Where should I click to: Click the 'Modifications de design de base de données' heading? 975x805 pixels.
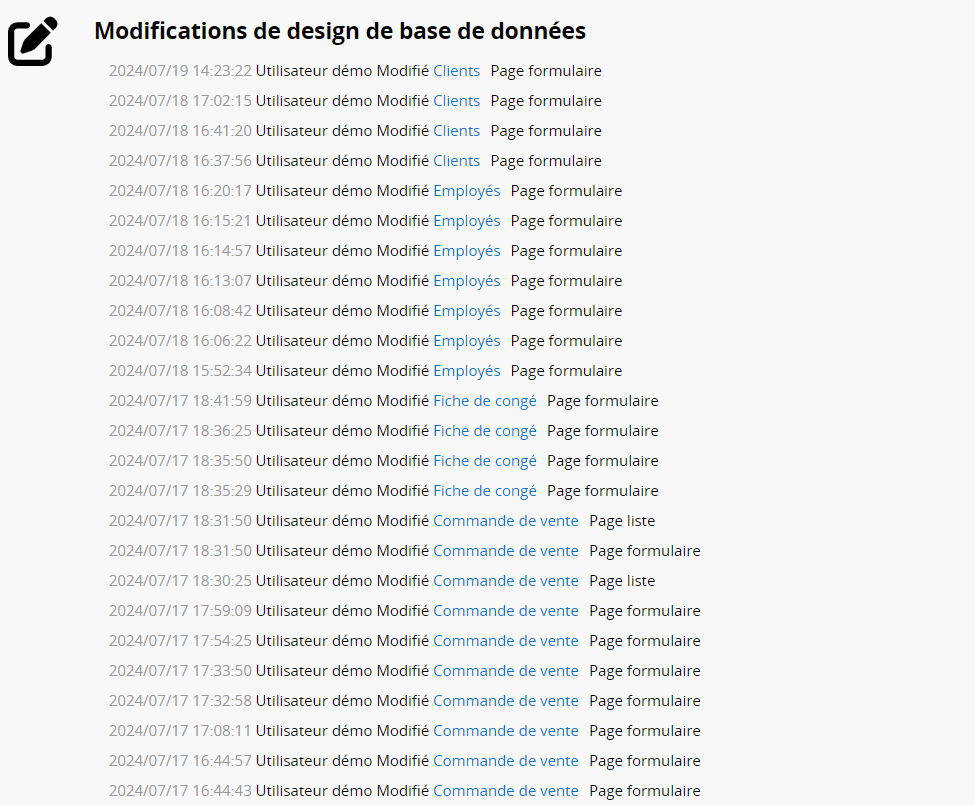pos(340,31)
